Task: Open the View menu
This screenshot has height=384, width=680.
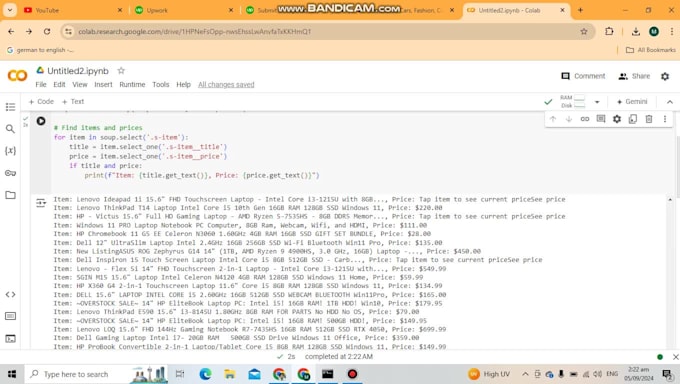Action: click(80, 85)
